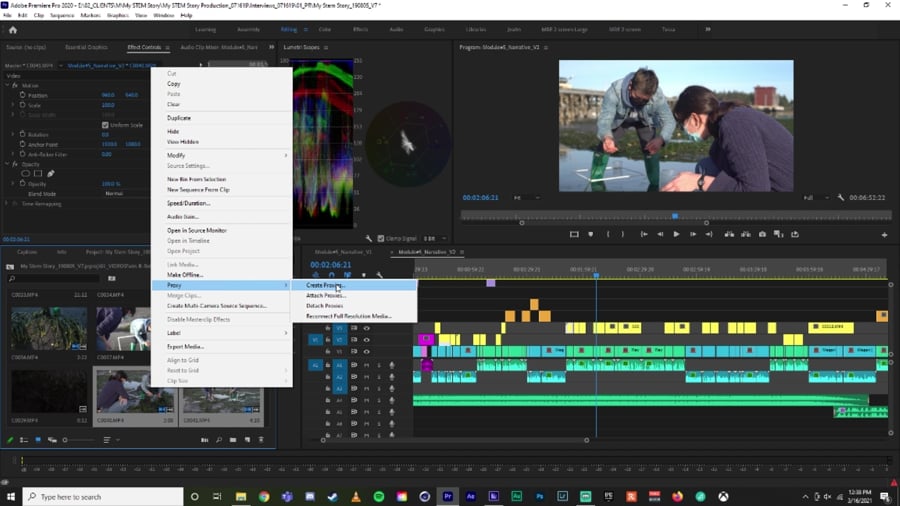Open the playback resolution Full dropdown
The width and height of the screenshot is (900, 506).
pyautogui.click(x=817, y=198)
